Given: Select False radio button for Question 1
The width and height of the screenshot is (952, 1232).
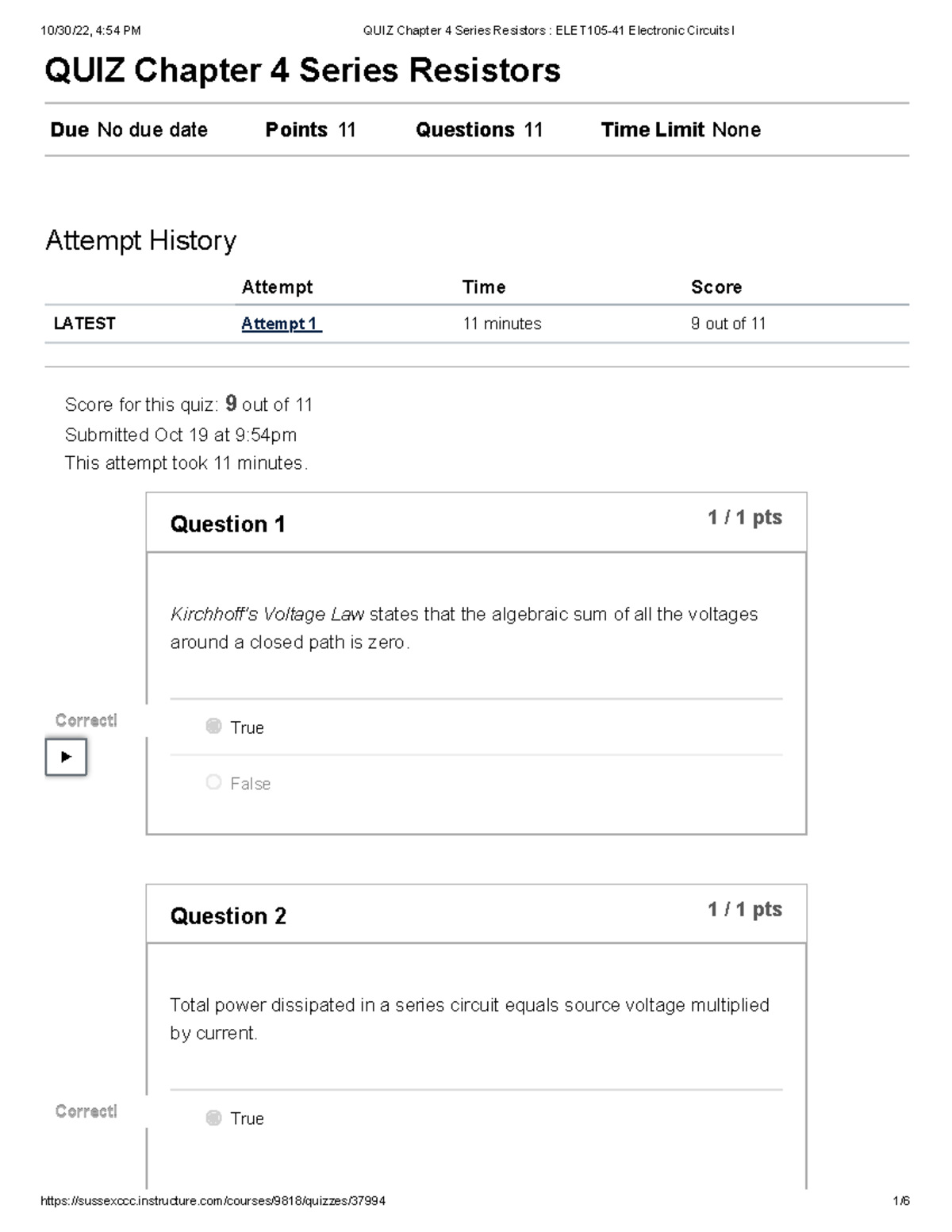Looking at the screenshot, I should [x=213, y=782].
